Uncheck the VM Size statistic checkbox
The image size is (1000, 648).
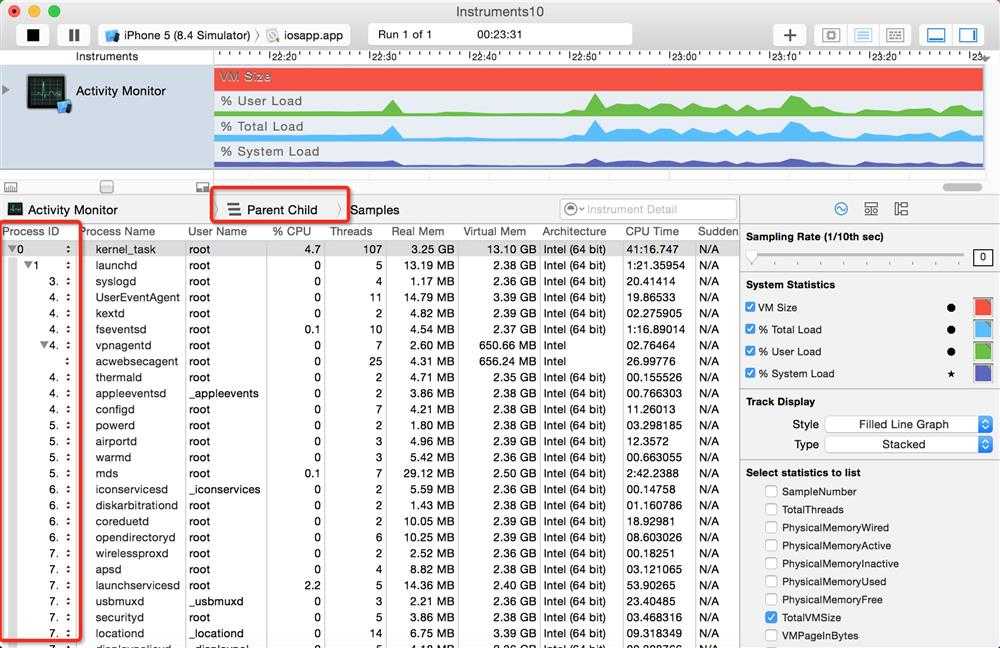click(x=750, y=307)
